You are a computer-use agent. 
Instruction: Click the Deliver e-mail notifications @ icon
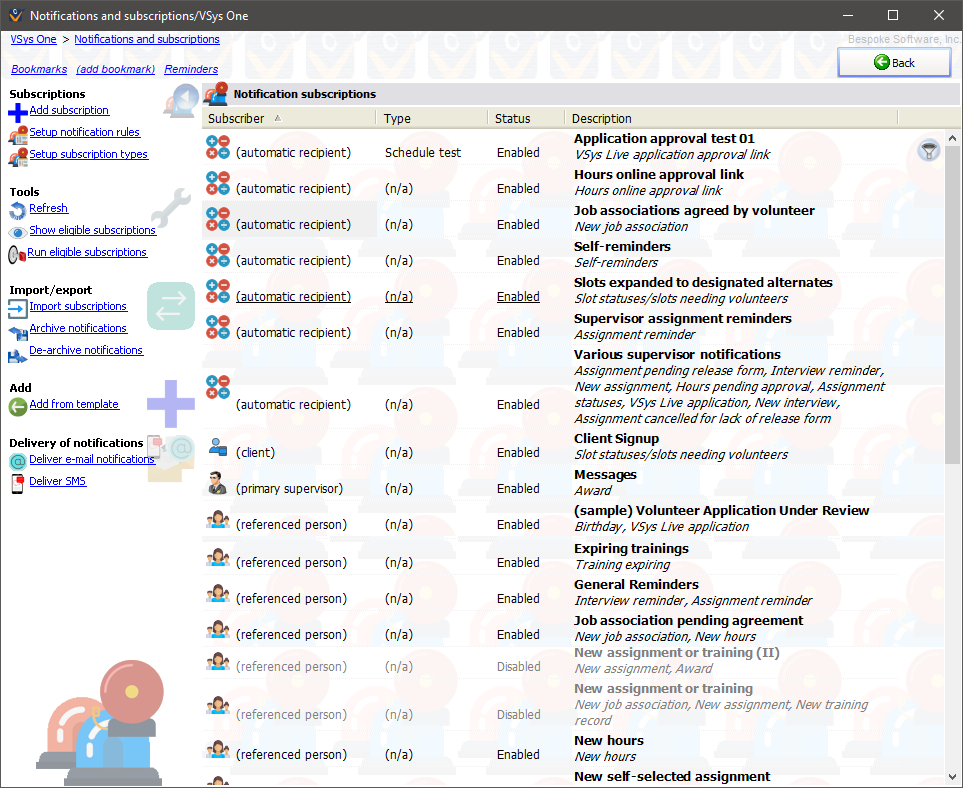[18, 461]
